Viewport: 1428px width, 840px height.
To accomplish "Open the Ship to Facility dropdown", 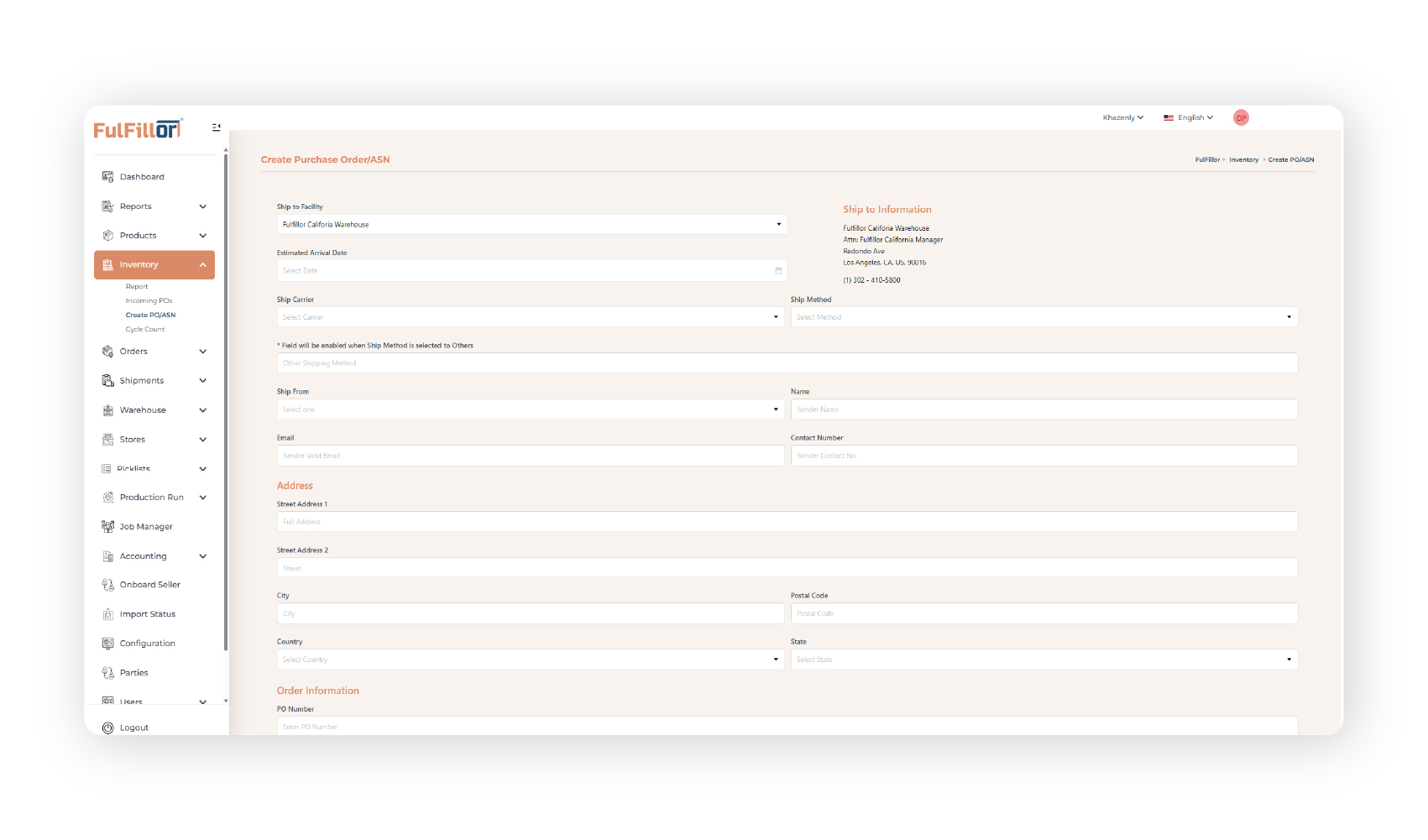I will point(532,225).
